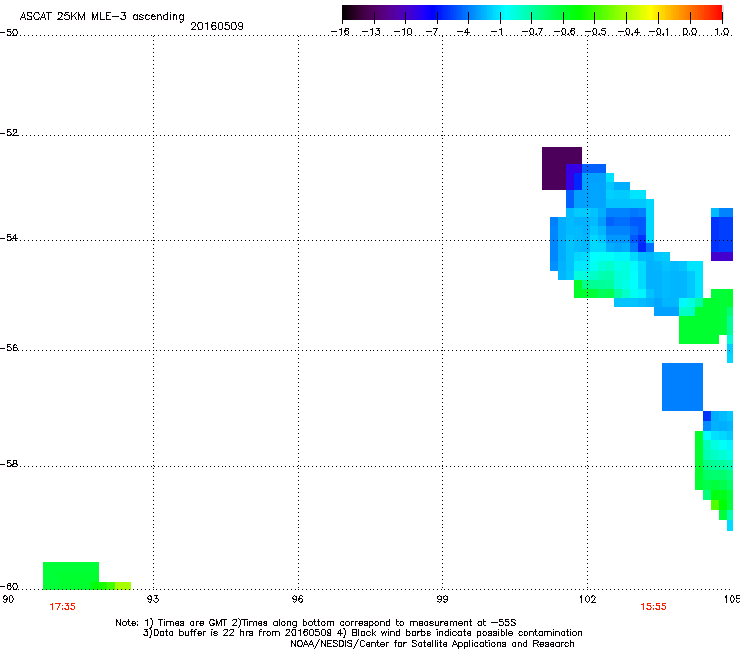Click the yellow section of the colorbar

[652, 13]
